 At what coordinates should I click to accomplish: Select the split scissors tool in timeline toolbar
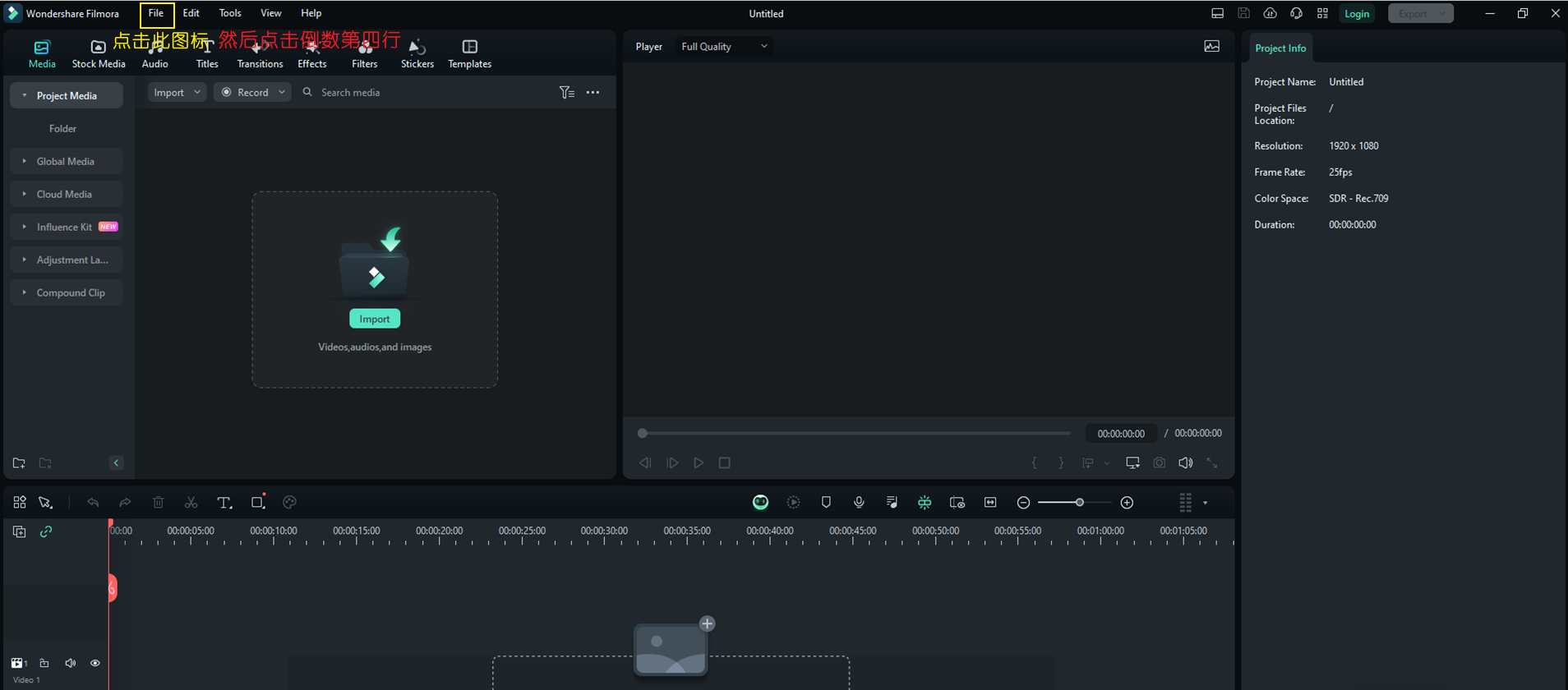pos(191,503)
